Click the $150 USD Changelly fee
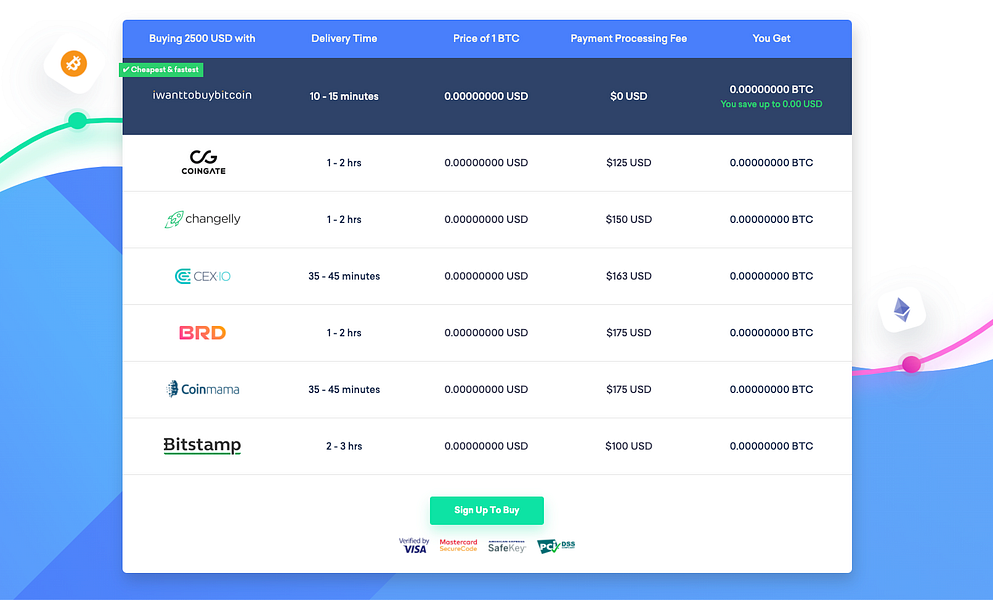 pyautogui.click(x=628, y=219)
